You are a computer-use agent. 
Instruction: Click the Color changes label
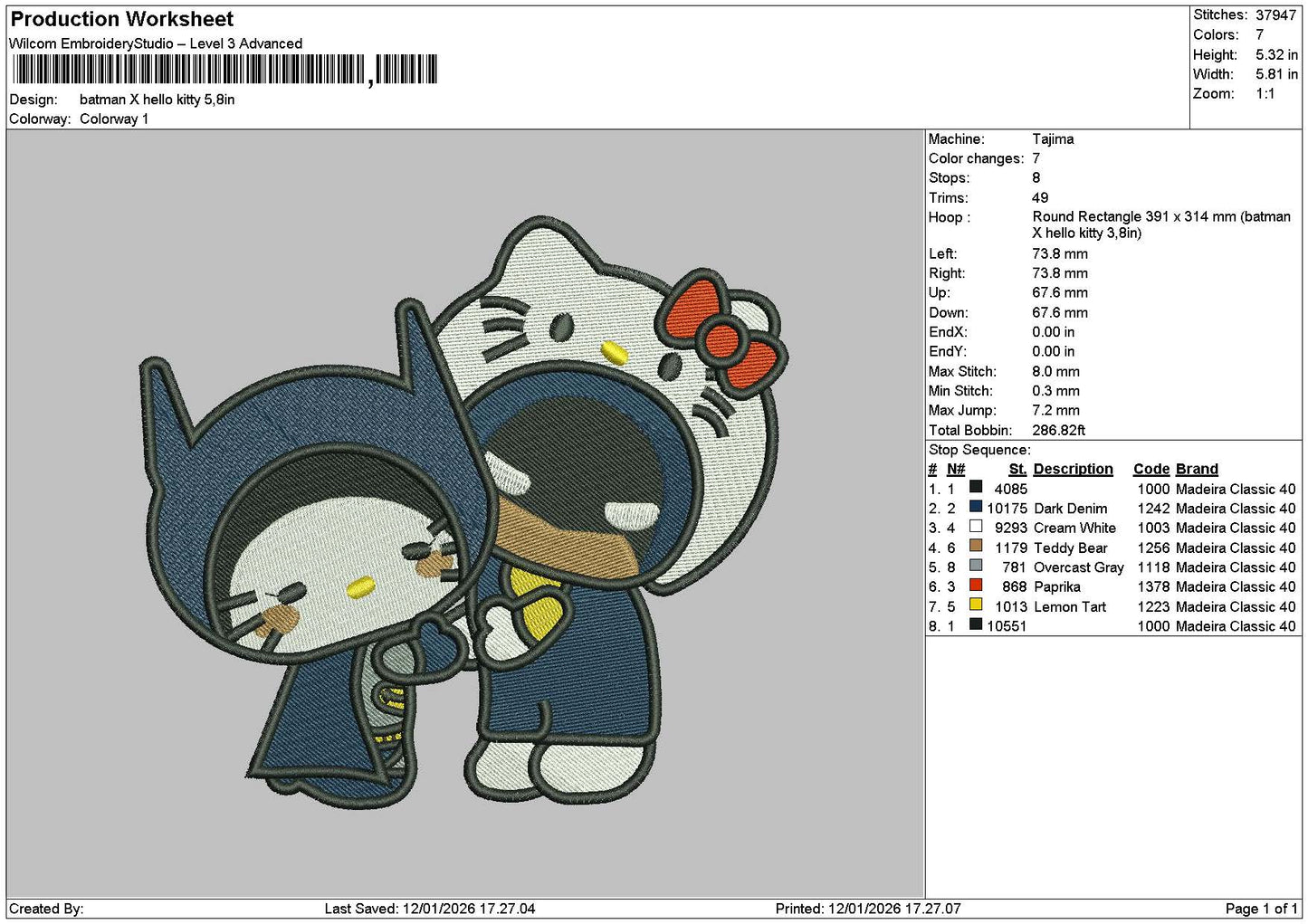click(977, 158)
